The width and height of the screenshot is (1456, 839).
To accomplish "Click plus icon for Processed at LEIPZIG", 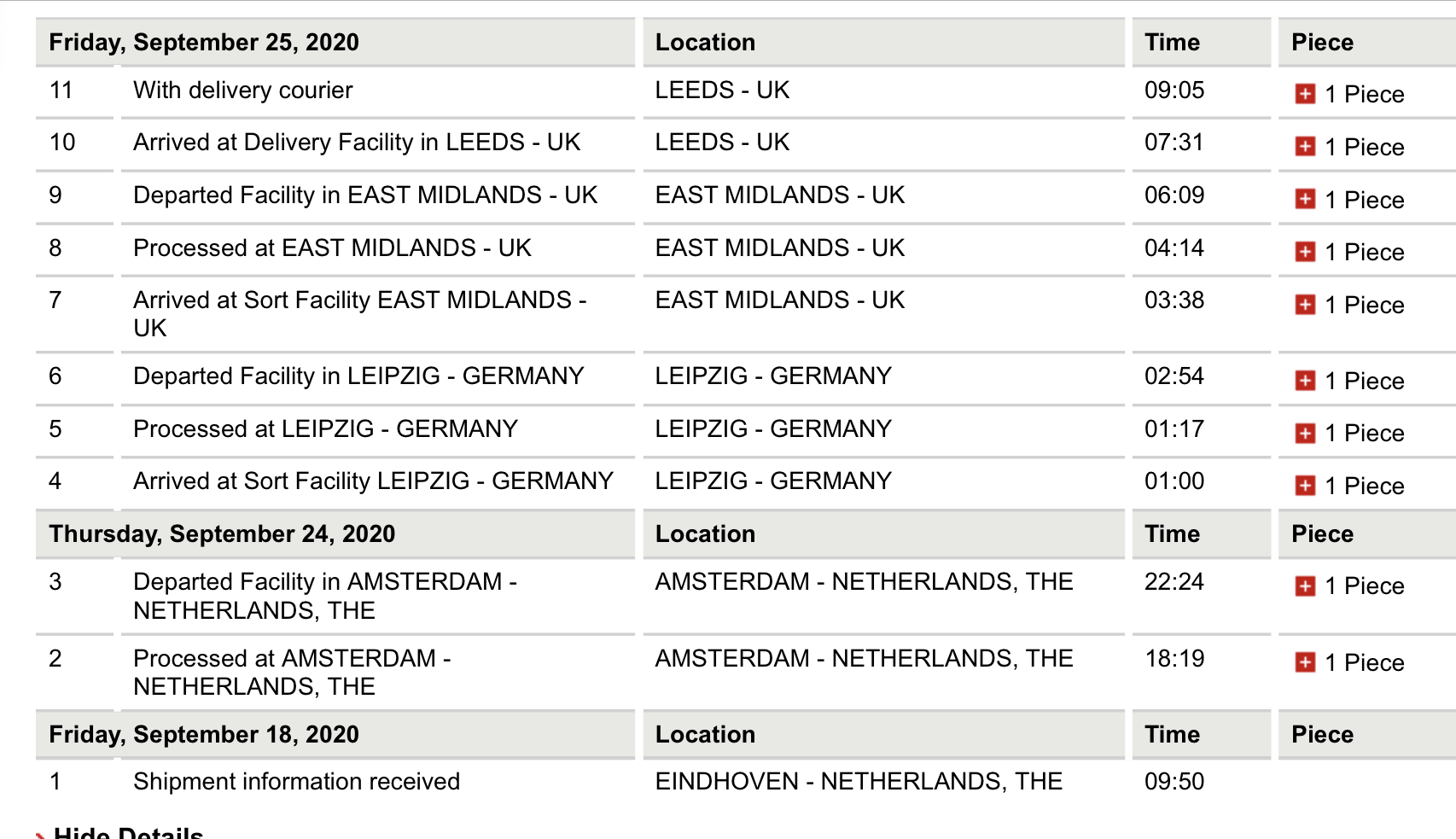I will 1305,434.
